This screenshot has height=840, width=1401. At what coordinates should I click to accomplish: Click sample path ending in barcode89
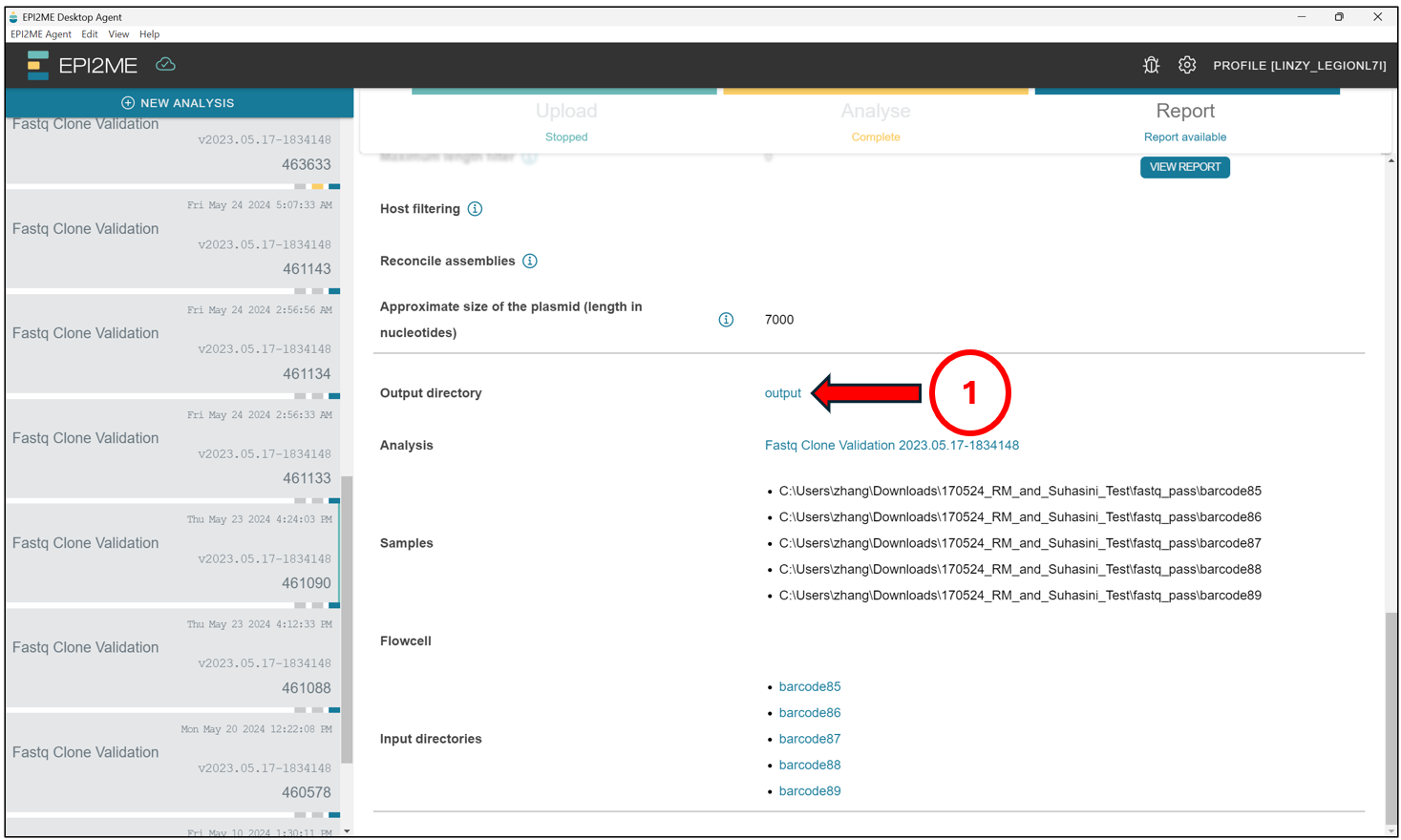1020,596
